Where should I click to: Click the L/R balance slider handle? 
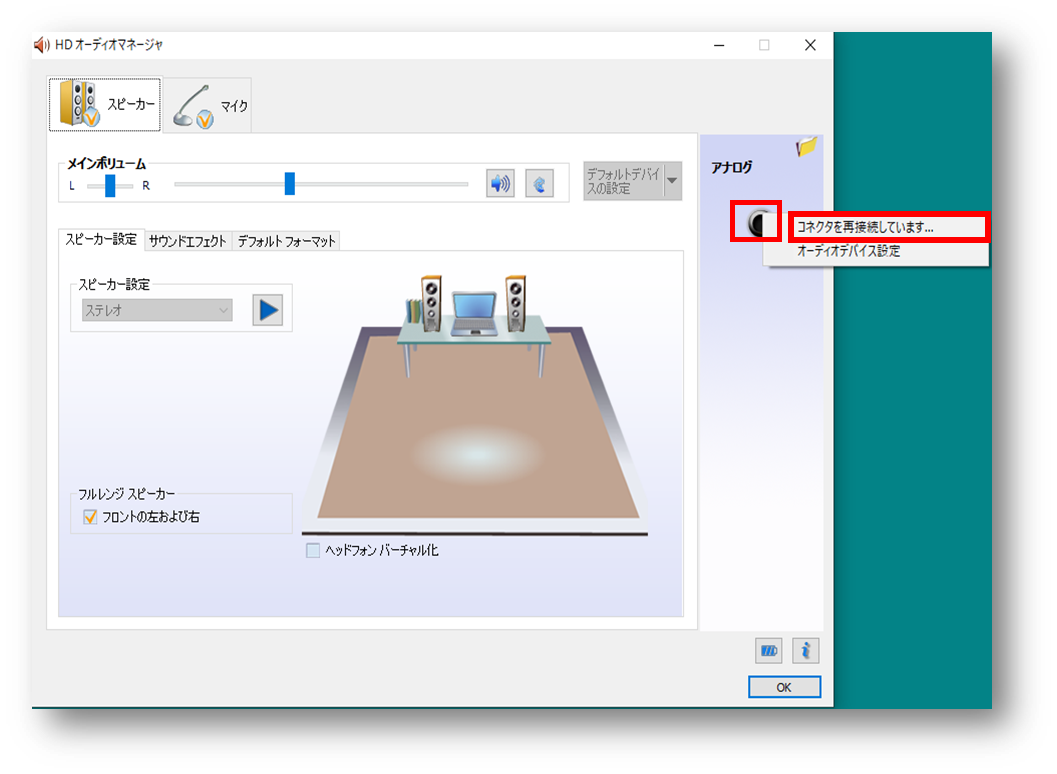click(110, 185)
